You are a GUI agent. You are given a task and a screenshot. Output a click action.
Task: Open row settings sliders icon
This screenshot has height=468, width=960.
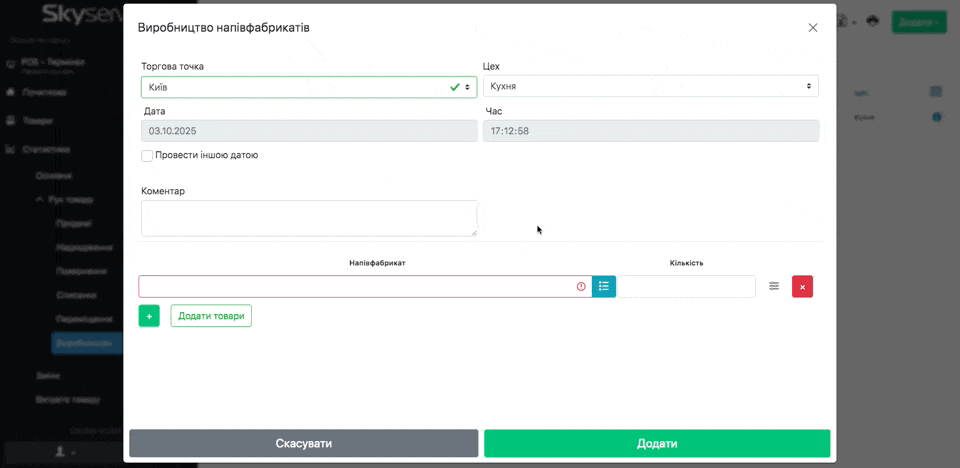774,286
